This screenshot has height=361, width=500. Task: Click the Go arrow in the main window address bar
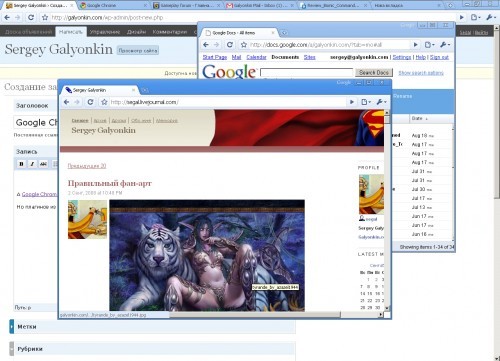(x=462, y=17)
